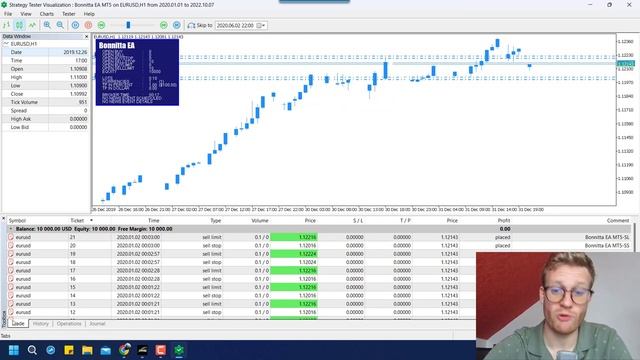Open the Tester menu
The width and height of the screenshot is (640, 360).
point(69,14)
